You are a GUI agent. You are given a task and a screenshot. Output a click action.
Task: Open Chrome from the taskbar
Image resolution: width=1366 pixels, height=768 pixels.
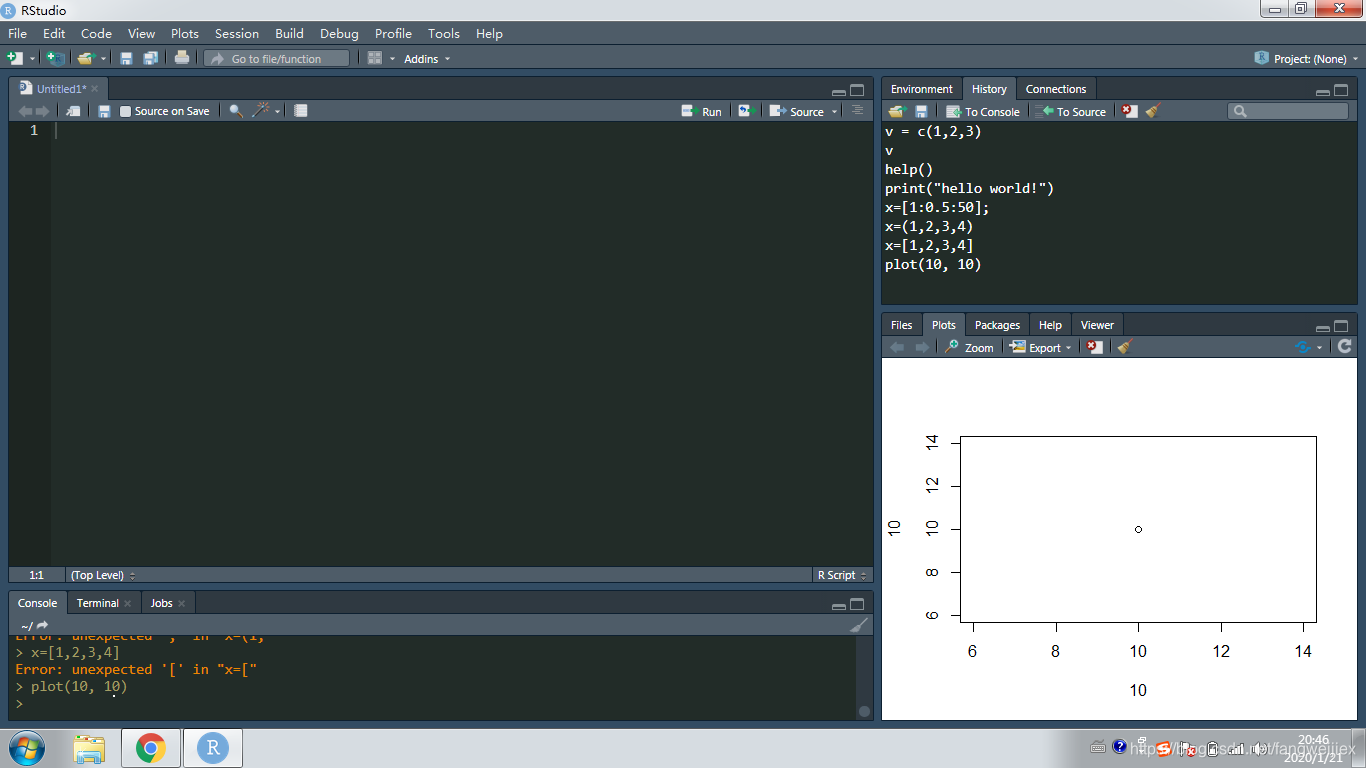[x=151, y=748]
